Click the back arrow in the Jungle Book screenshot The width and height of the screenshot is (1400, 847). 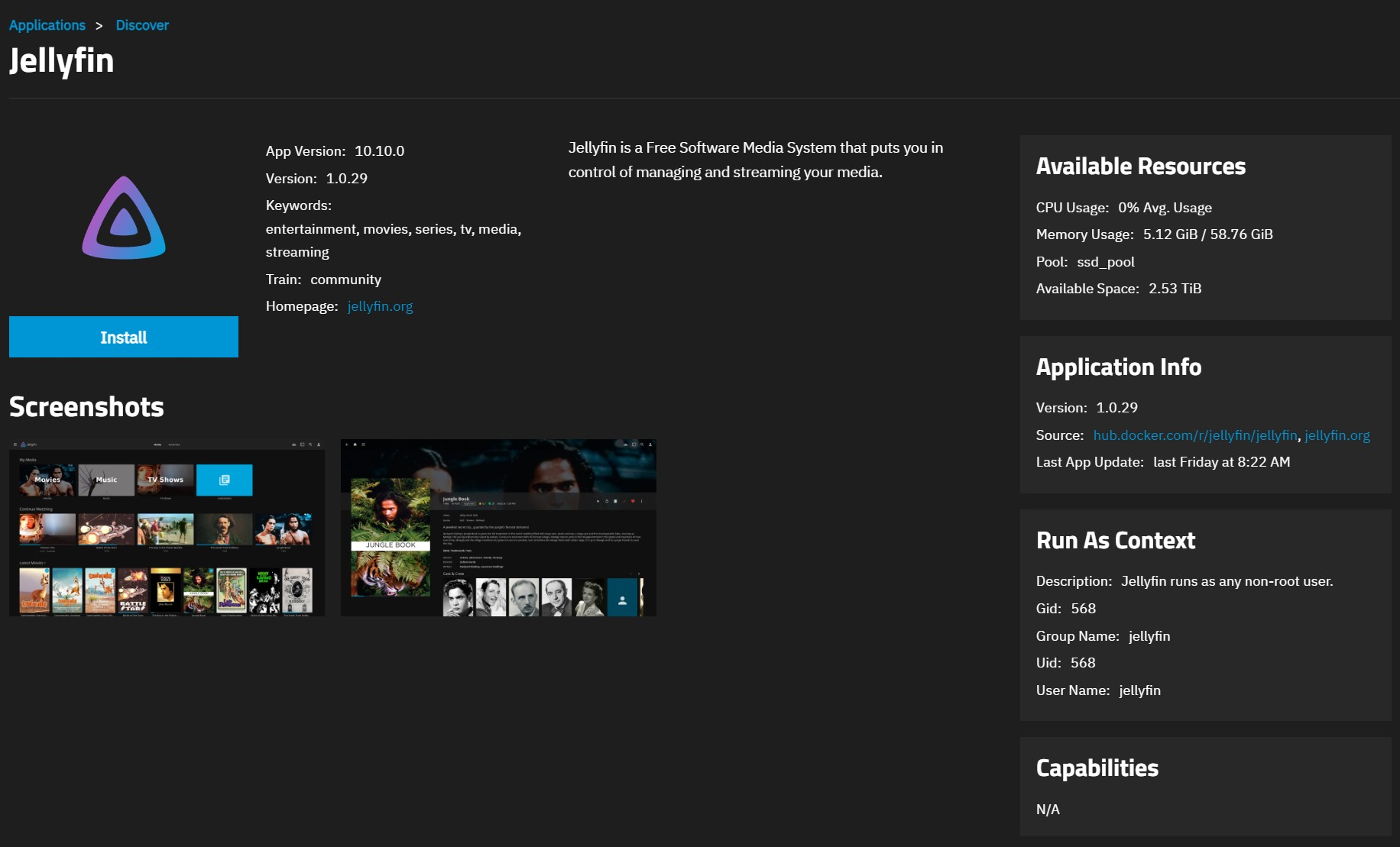[347, 445]
